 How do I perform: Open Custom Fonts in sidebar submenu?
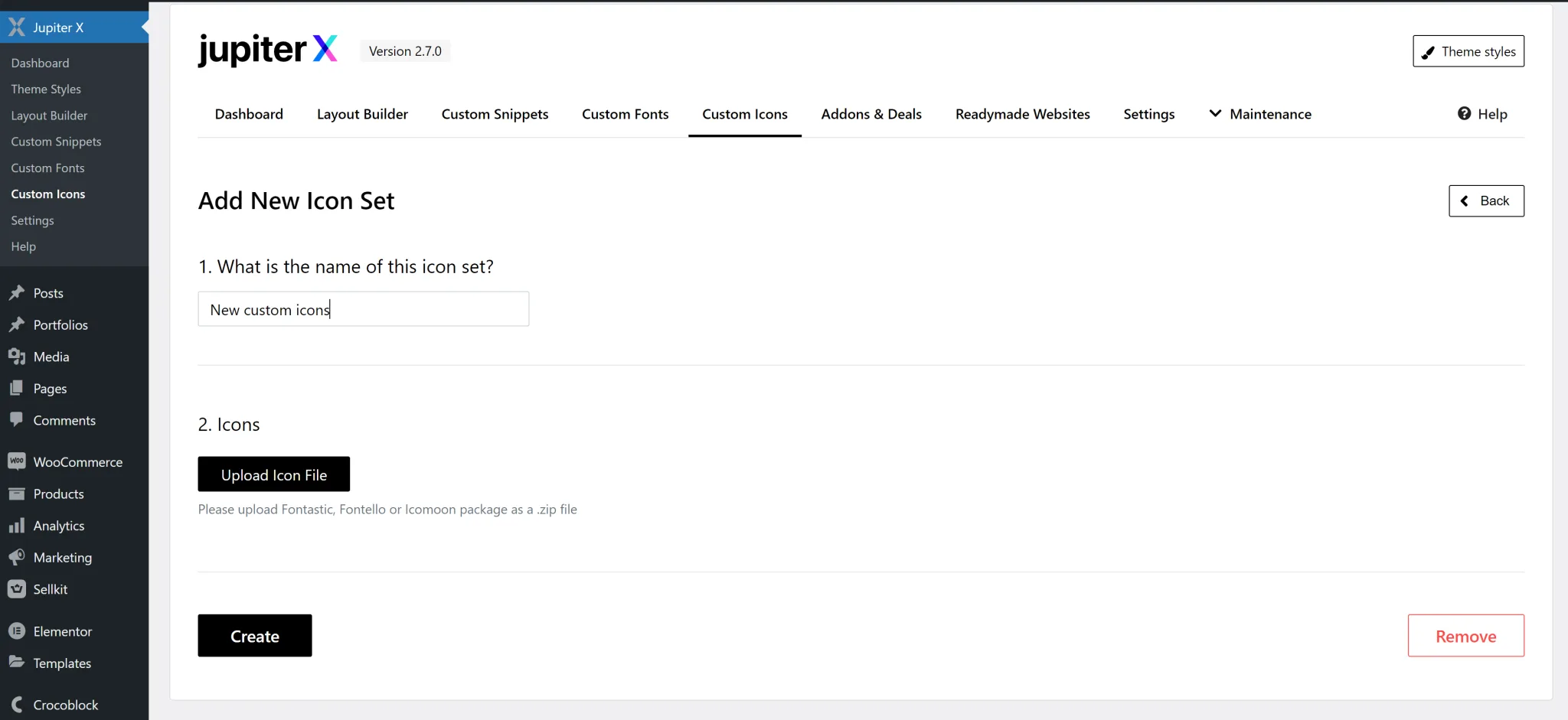[47, 168]
